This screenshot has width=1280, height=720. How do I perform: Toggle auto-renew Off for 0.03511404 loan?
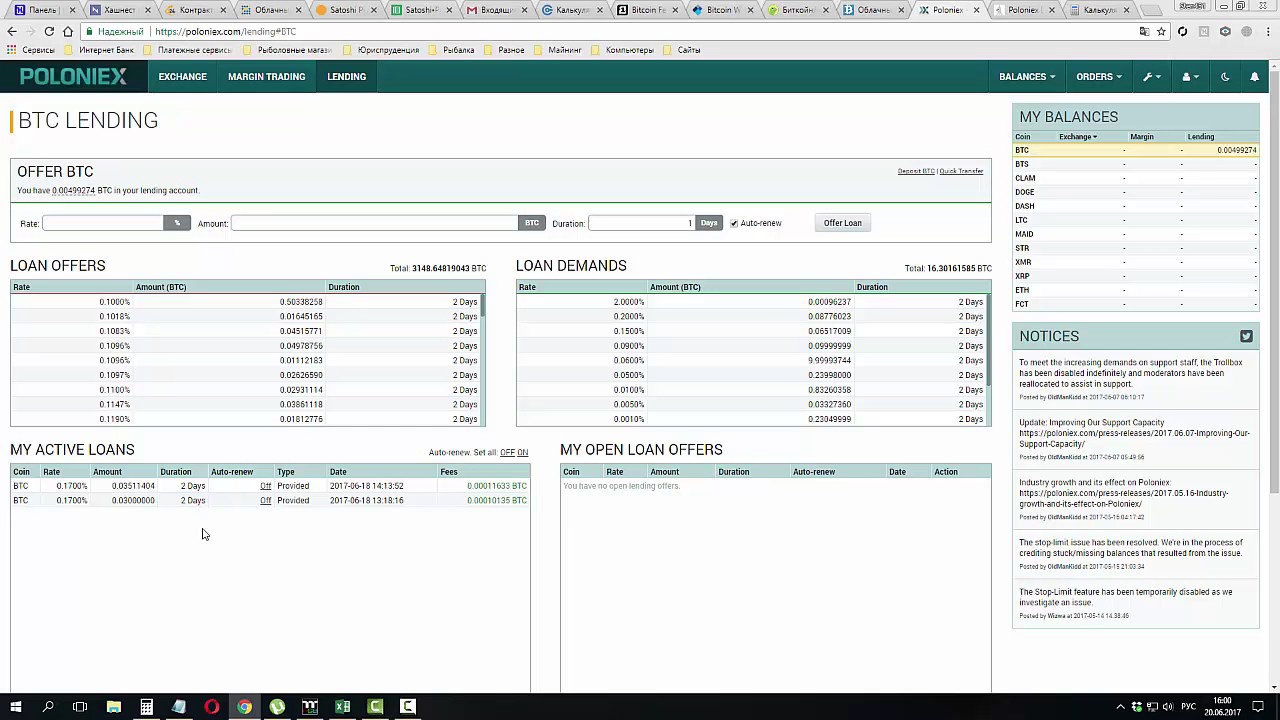[265, 486]
